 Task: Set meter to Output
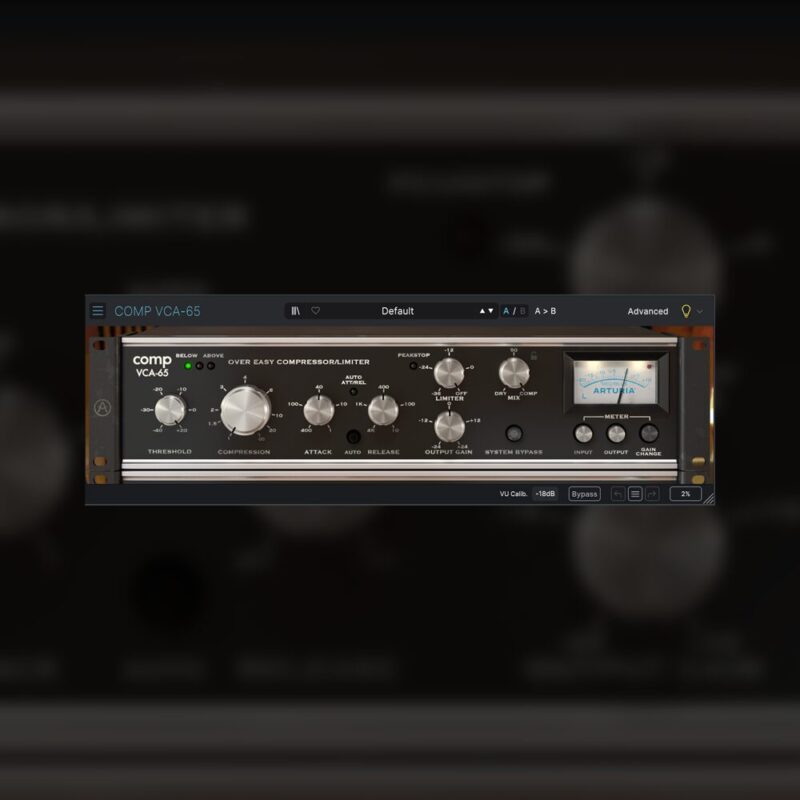(616, 434)
